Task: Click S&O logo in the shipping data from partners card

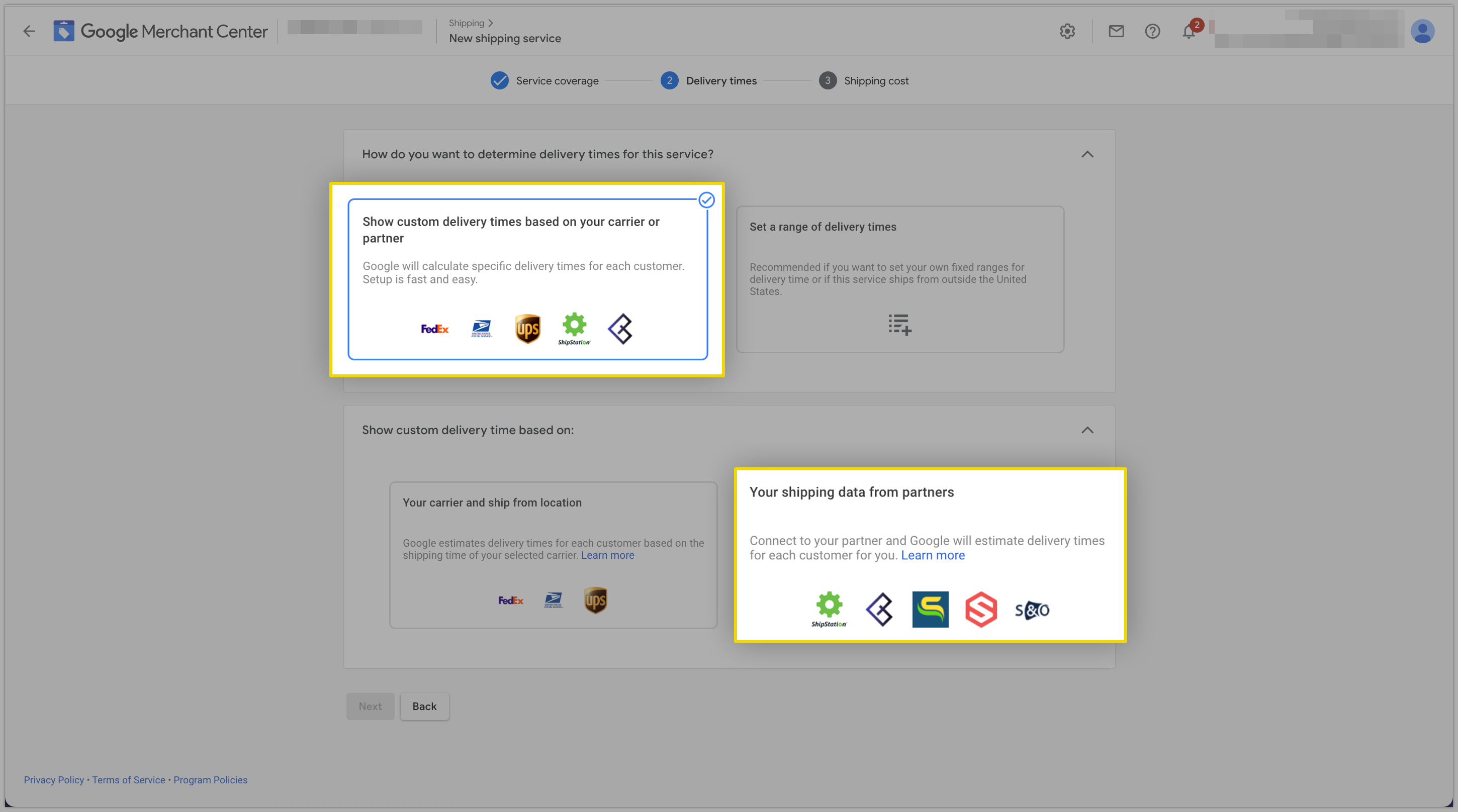Action: [x=1032, y=610]
